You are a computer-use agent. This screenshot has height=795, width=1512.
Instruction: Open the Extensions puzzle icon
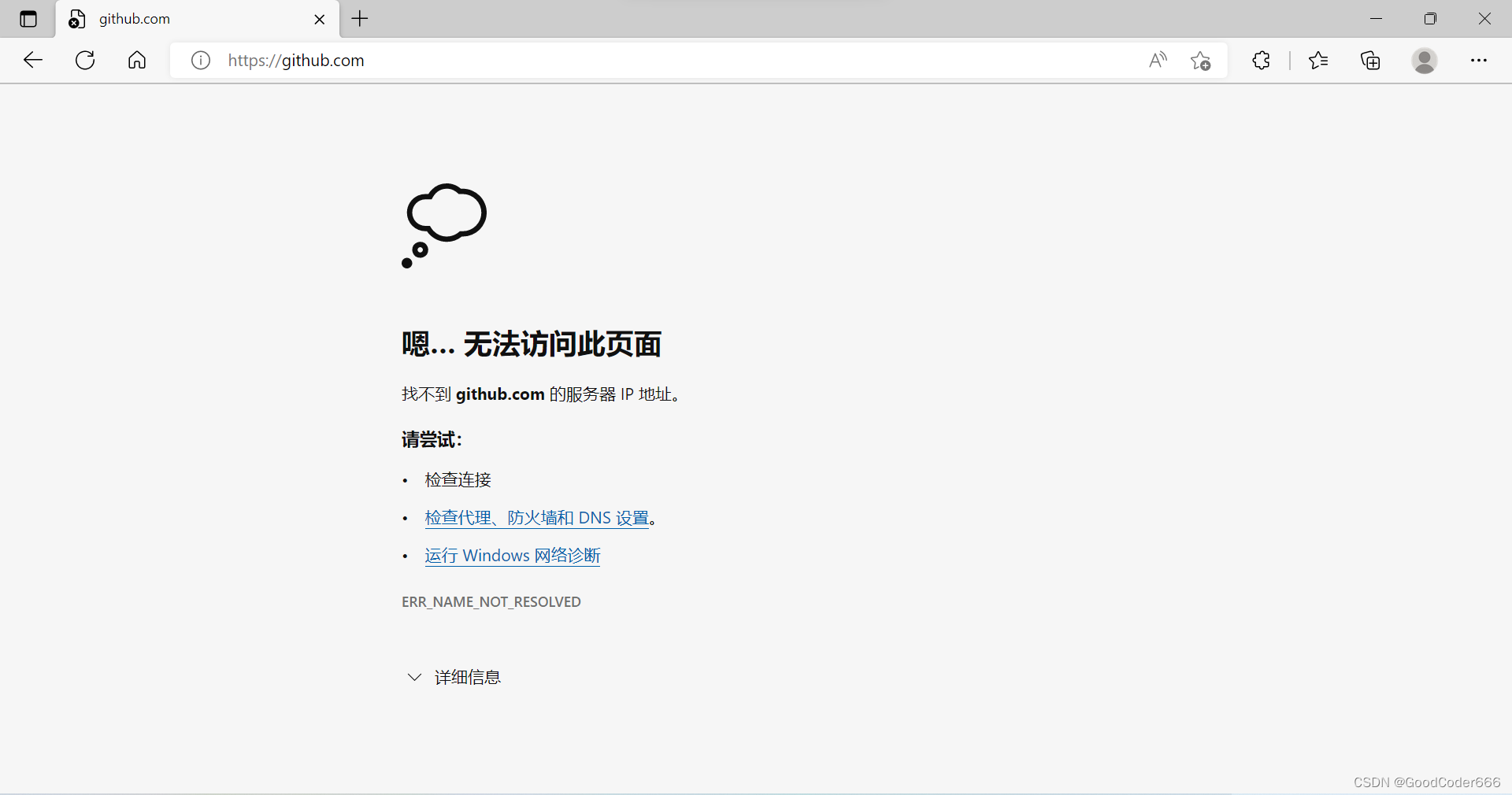1261,61
